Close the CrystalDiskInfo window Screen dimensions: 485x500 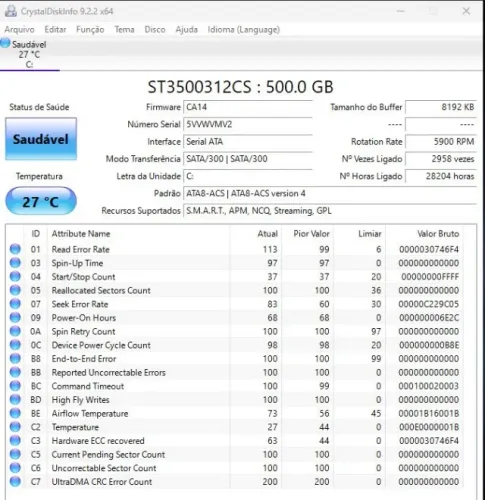coord(466,11)
